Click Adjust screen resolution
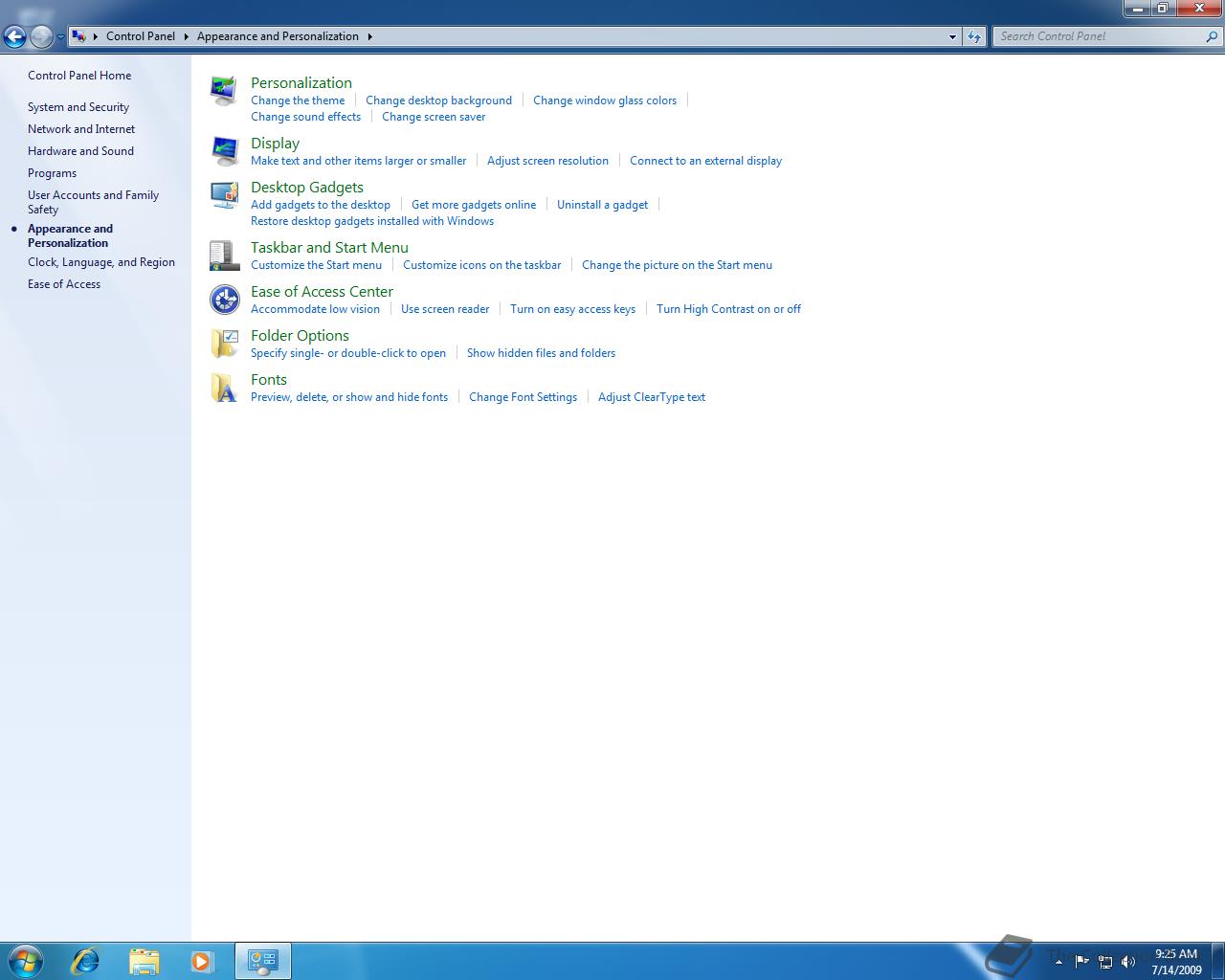The height and width of the screenshot is (980, 1225). click(547, 161)
